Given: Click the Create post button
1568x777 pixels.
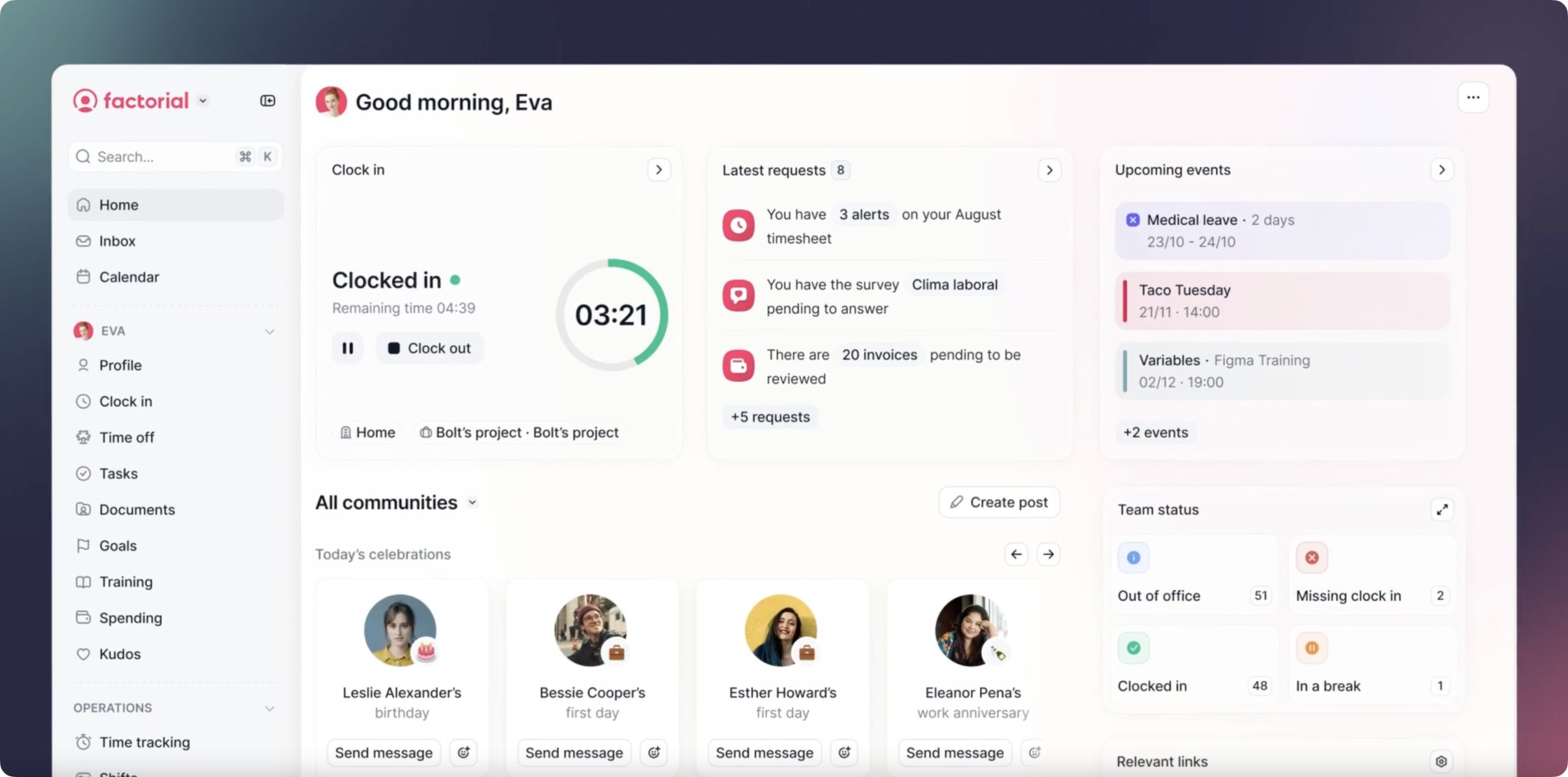Looking at the screenshot, I should coord(999,502).
